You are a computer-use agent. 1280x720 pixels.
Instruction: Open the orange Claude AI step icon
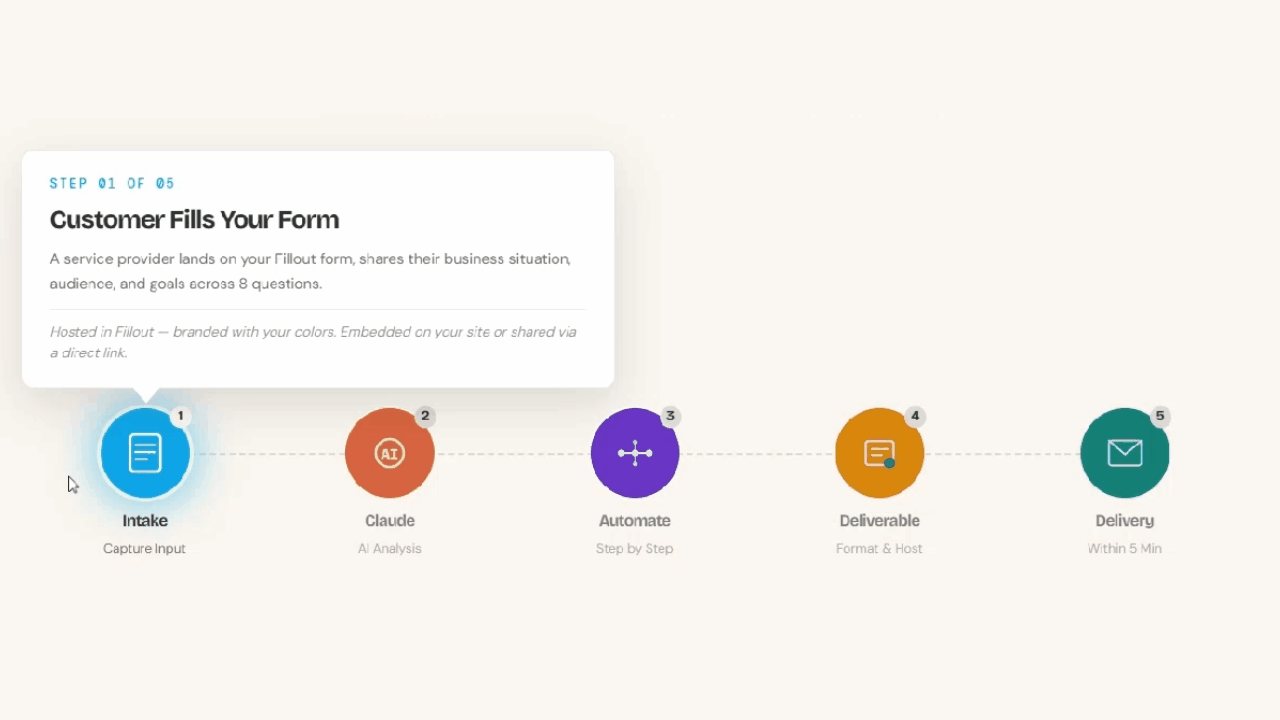(390, 453)
